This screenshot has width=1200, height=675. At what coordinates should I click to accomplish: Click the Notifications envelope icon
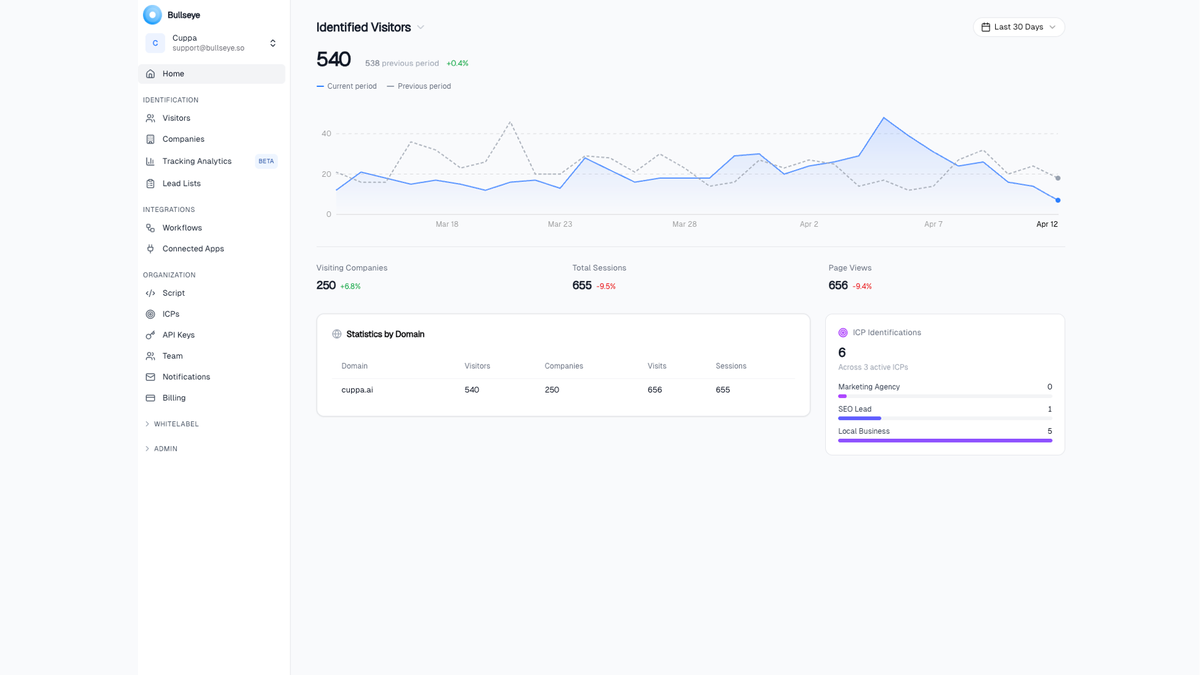tap(150, 377)
